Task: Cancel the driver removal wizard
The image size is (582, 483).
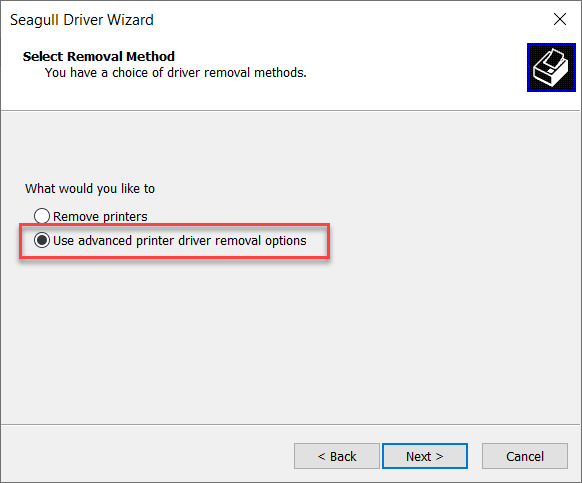Action: coord(525,456)
